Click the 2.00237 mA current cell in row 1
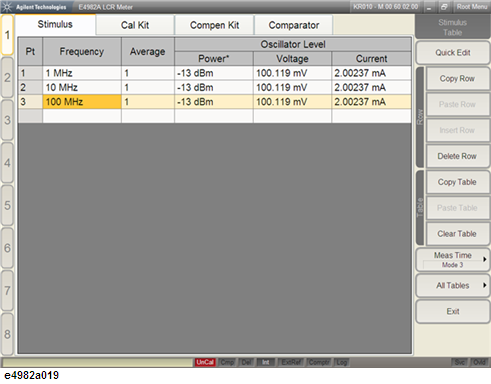This screenshot has width=491, height=384. 371,73
